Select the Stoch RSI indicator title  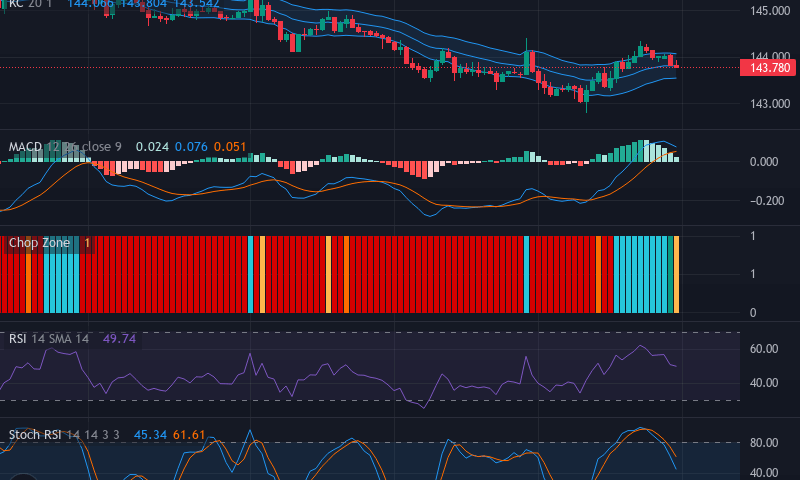[35, 435]
